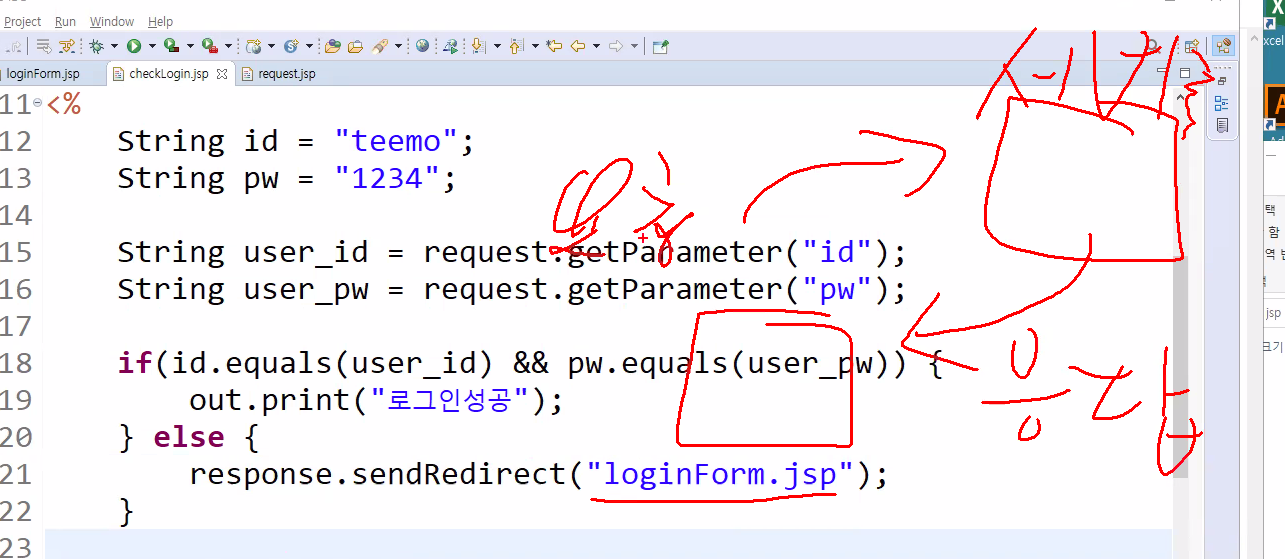Image resolution: width=1285 pixels, height=559 pixels.
Task: Expand the Search dropdown arrow
Action: (398, 46)
